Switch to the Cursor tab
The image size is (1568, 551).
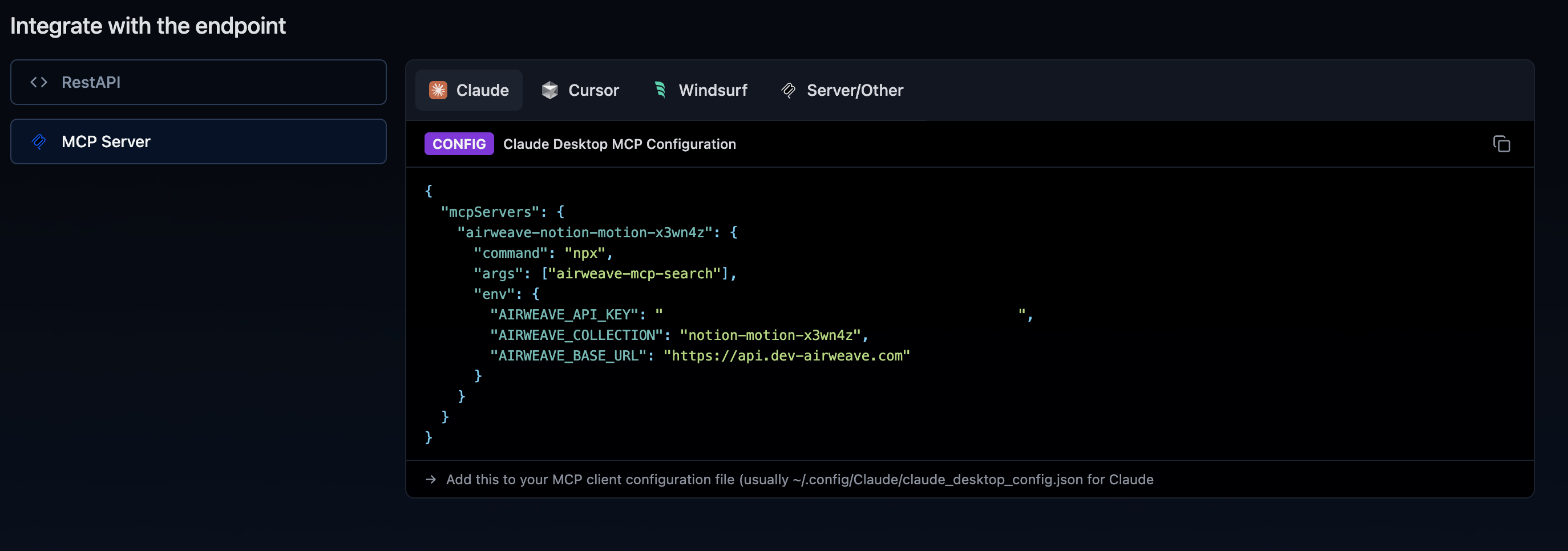point(580,90)
